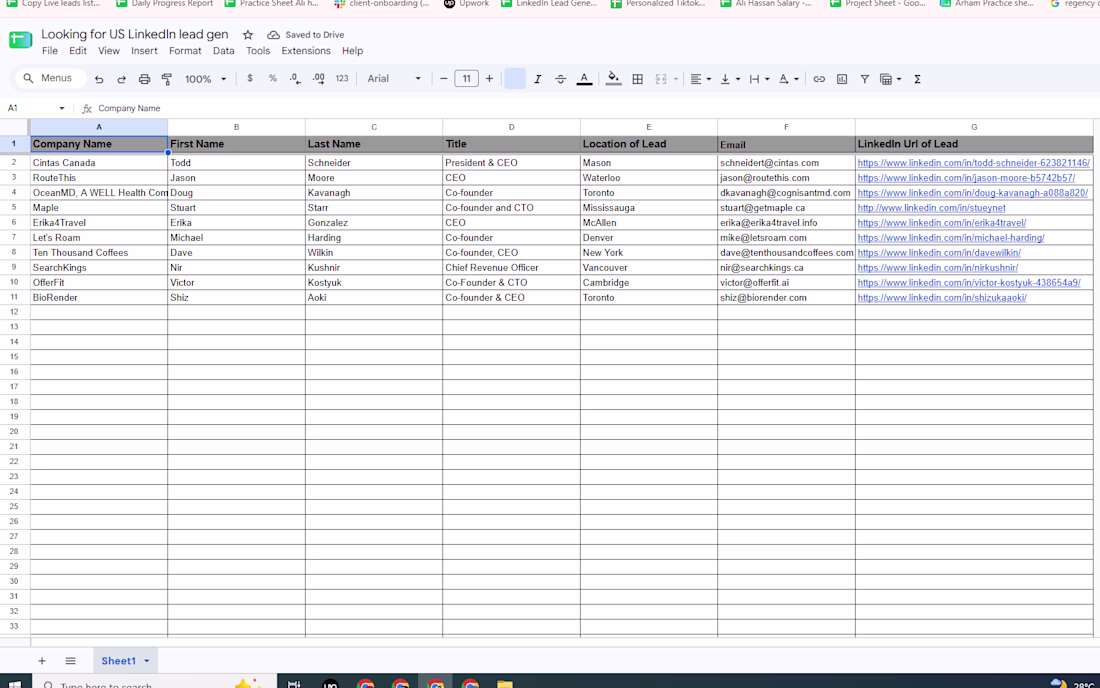Open the Extensions menu
This screenshot has width=1100, height=688.
click(306, 50)
